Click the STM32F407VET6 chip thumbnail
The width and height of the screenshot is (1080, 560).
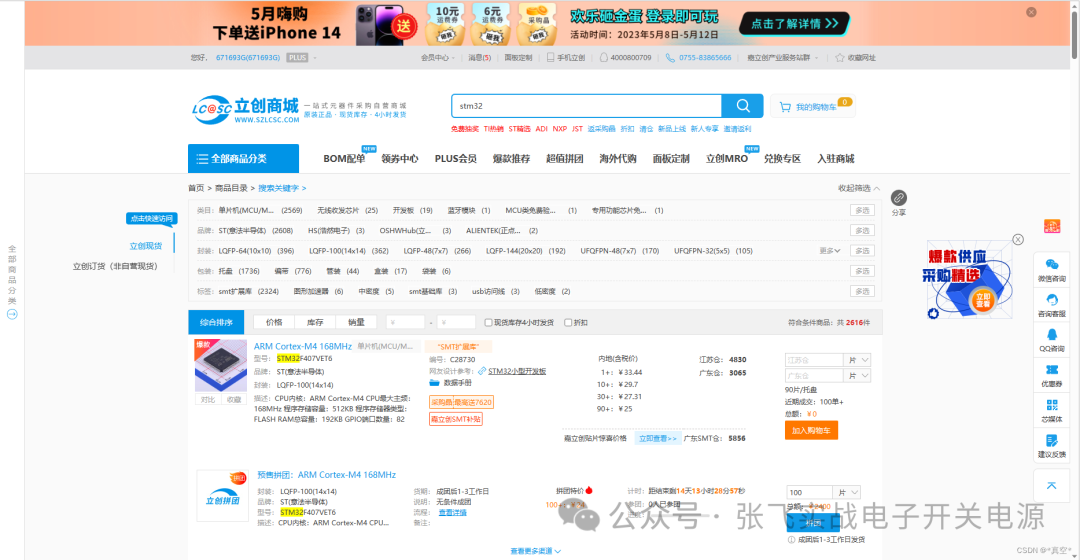[x=220, y=365]
